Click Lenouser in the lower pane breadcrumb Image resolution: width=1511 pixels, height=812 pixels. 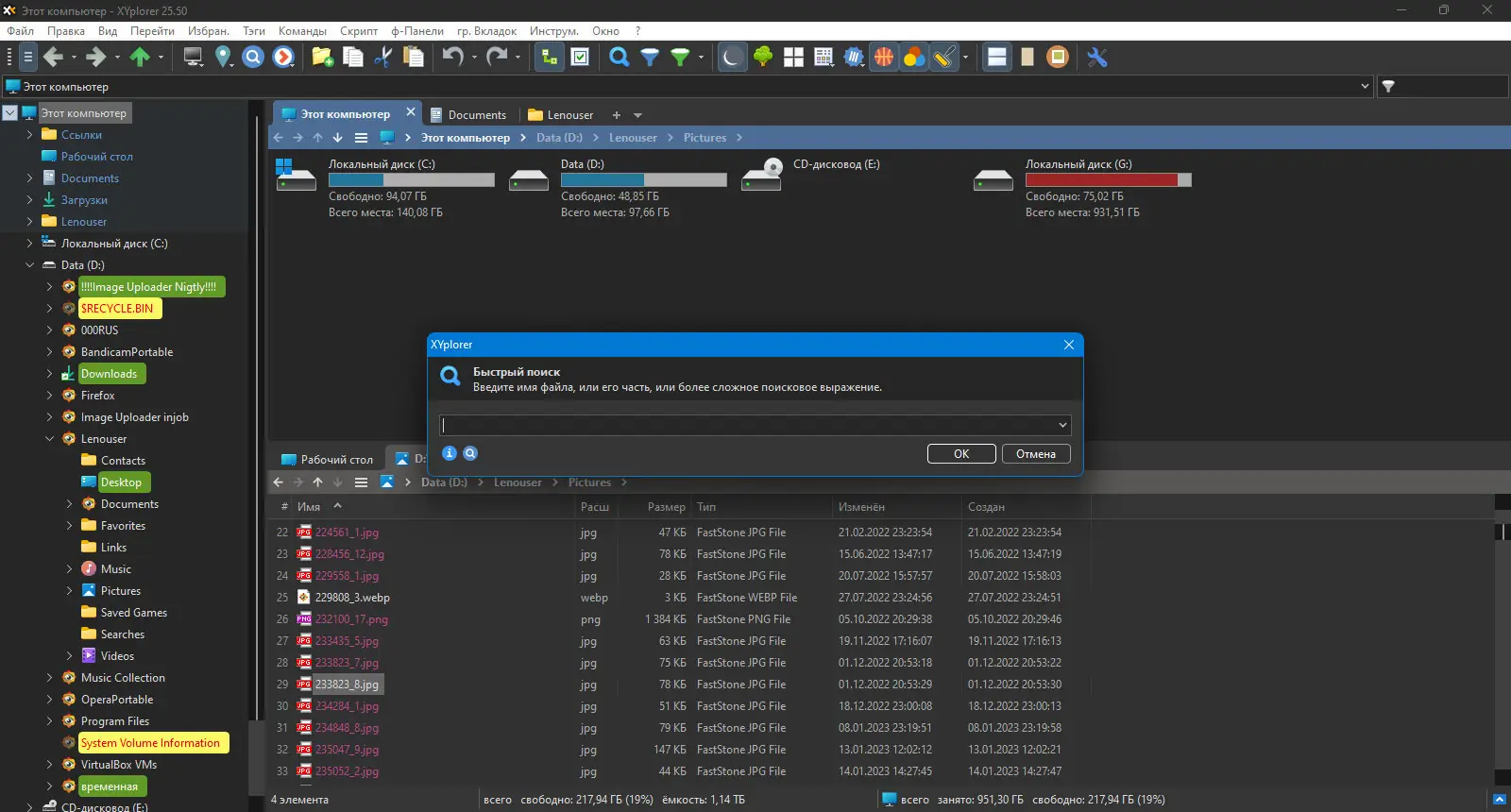point(518,482)
